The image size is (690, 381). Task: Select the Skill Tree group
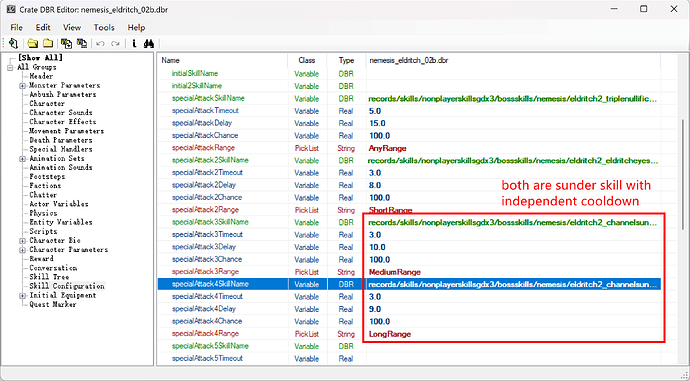tap(49, 277)
